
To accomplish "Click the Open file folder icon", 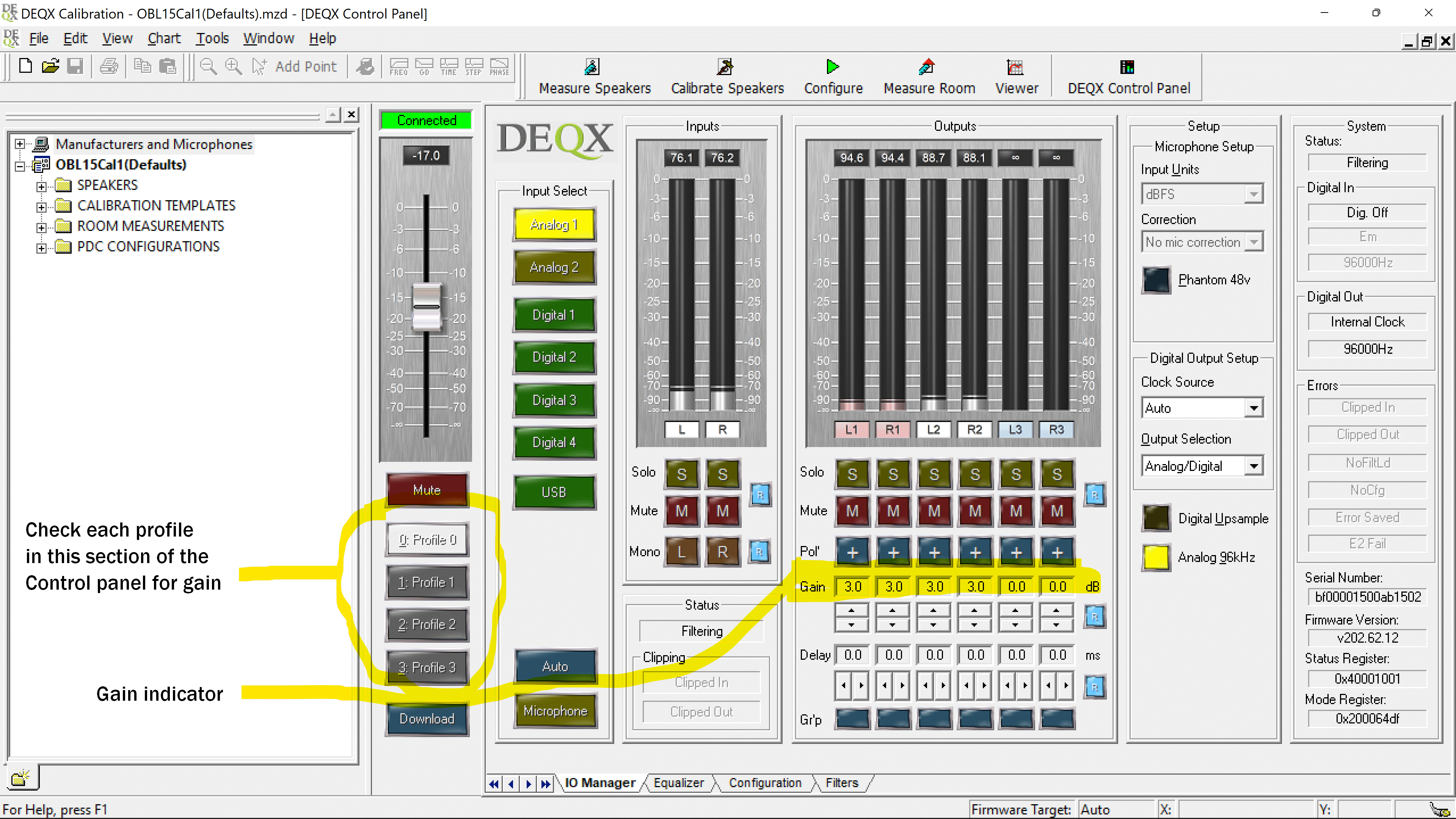I will [x=50, y=66].
